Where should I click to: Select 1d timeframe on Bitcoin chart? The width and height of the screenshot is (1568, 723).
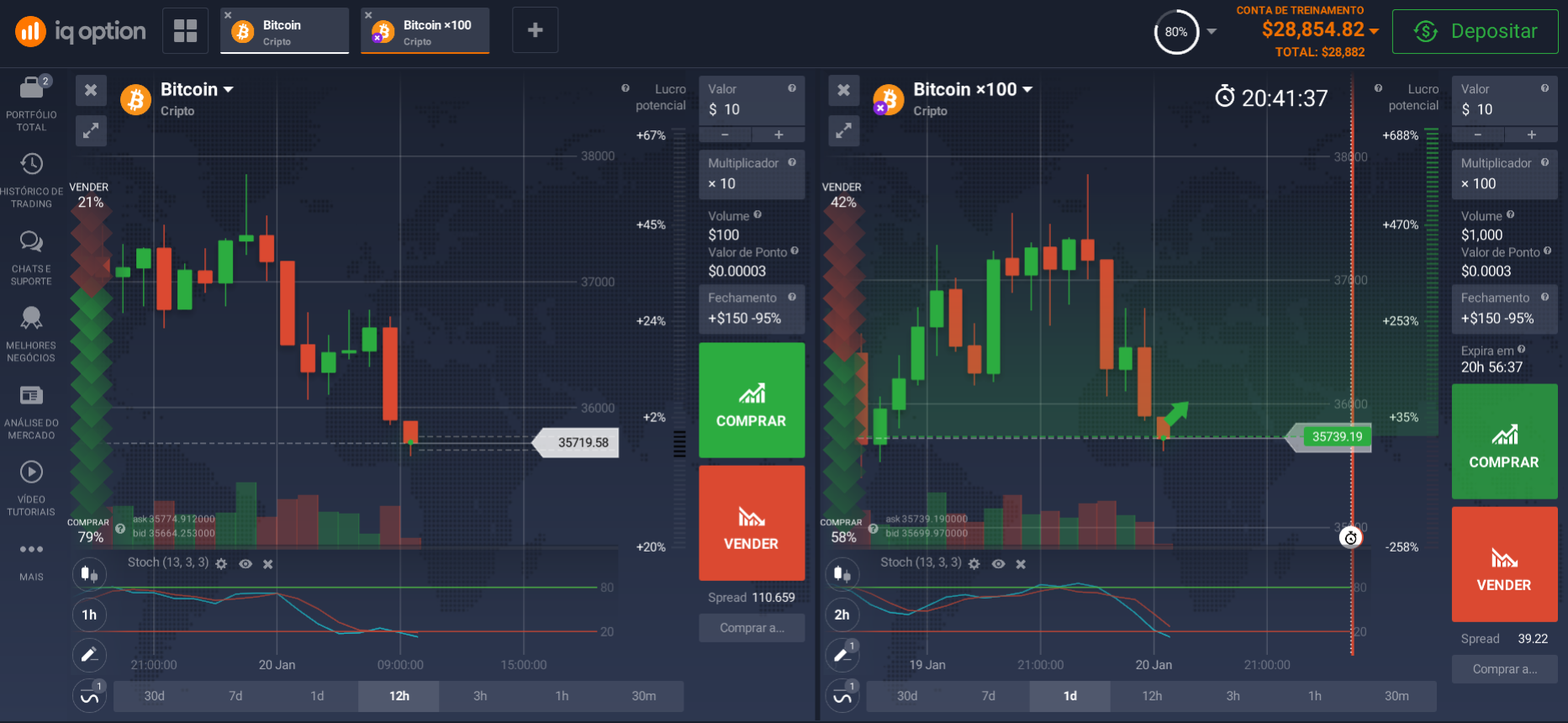pyautogui.click(x=317, y=696)
